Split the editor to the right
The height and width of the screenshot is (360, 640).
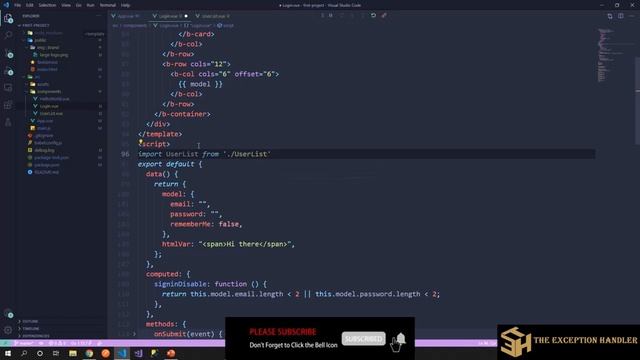click(x=620, y=16)
